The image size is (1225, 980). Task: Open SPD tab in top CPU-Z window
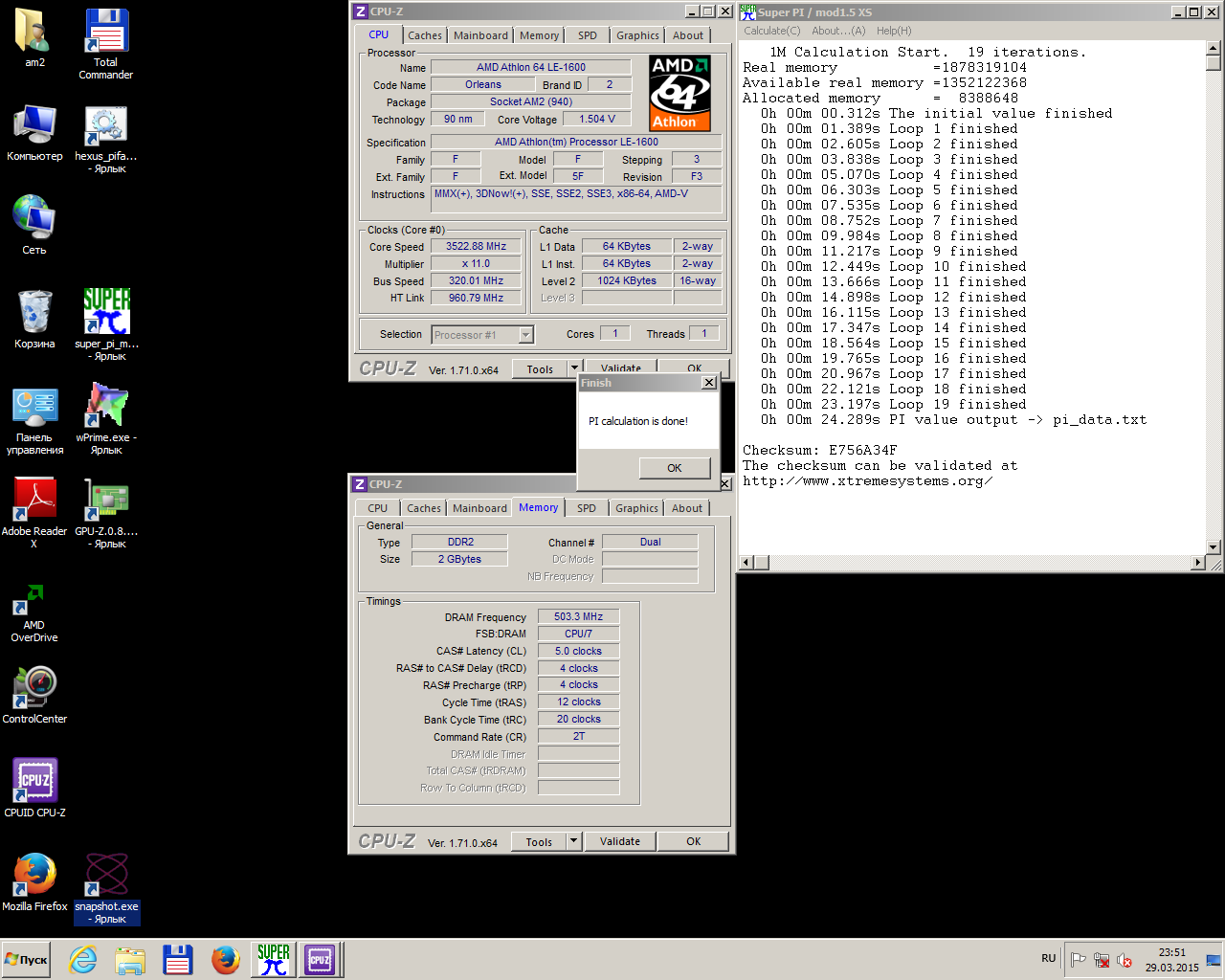588,35
